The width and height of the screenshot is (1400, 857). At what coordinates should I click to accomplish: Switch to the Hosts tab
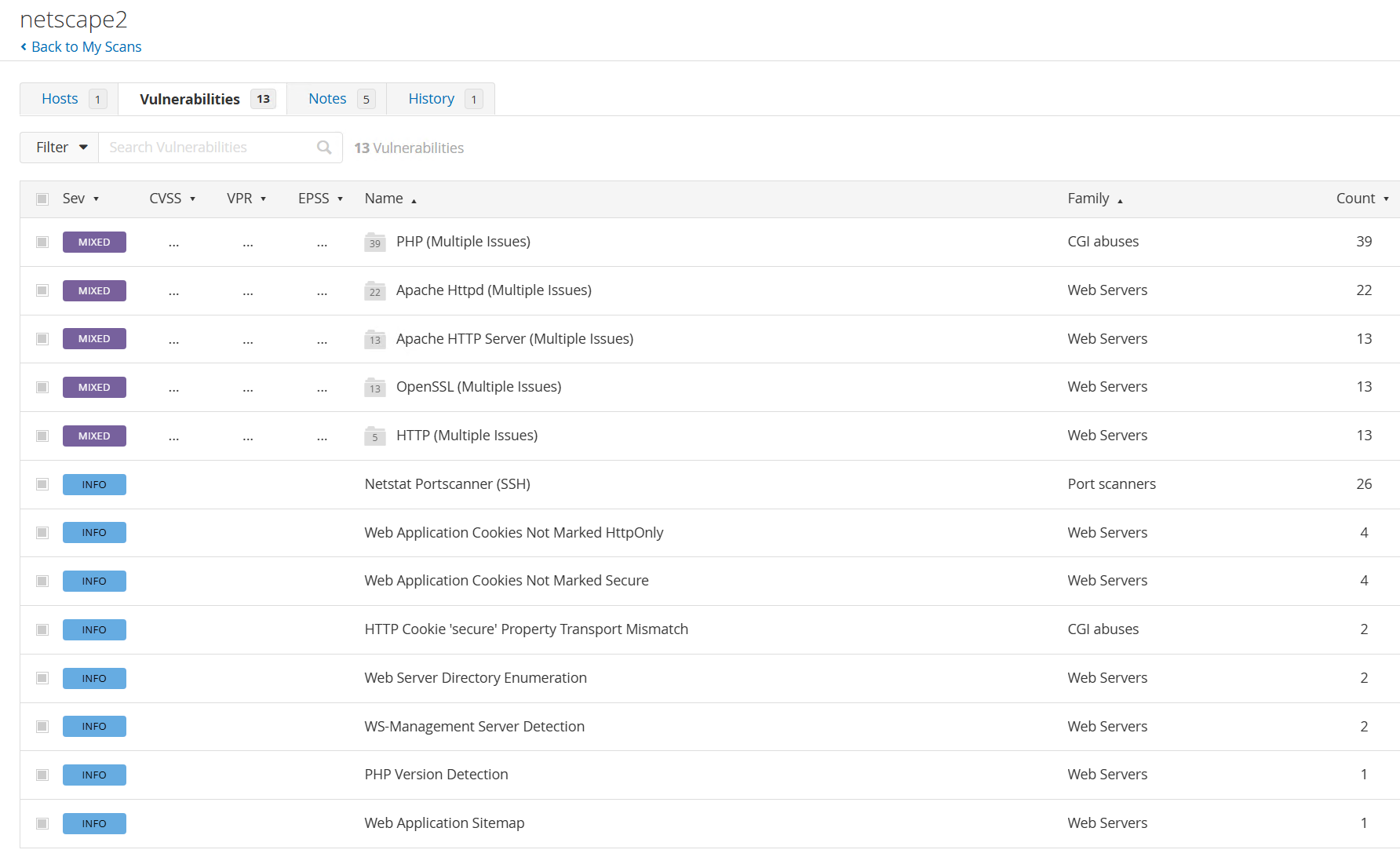[60, 99]
